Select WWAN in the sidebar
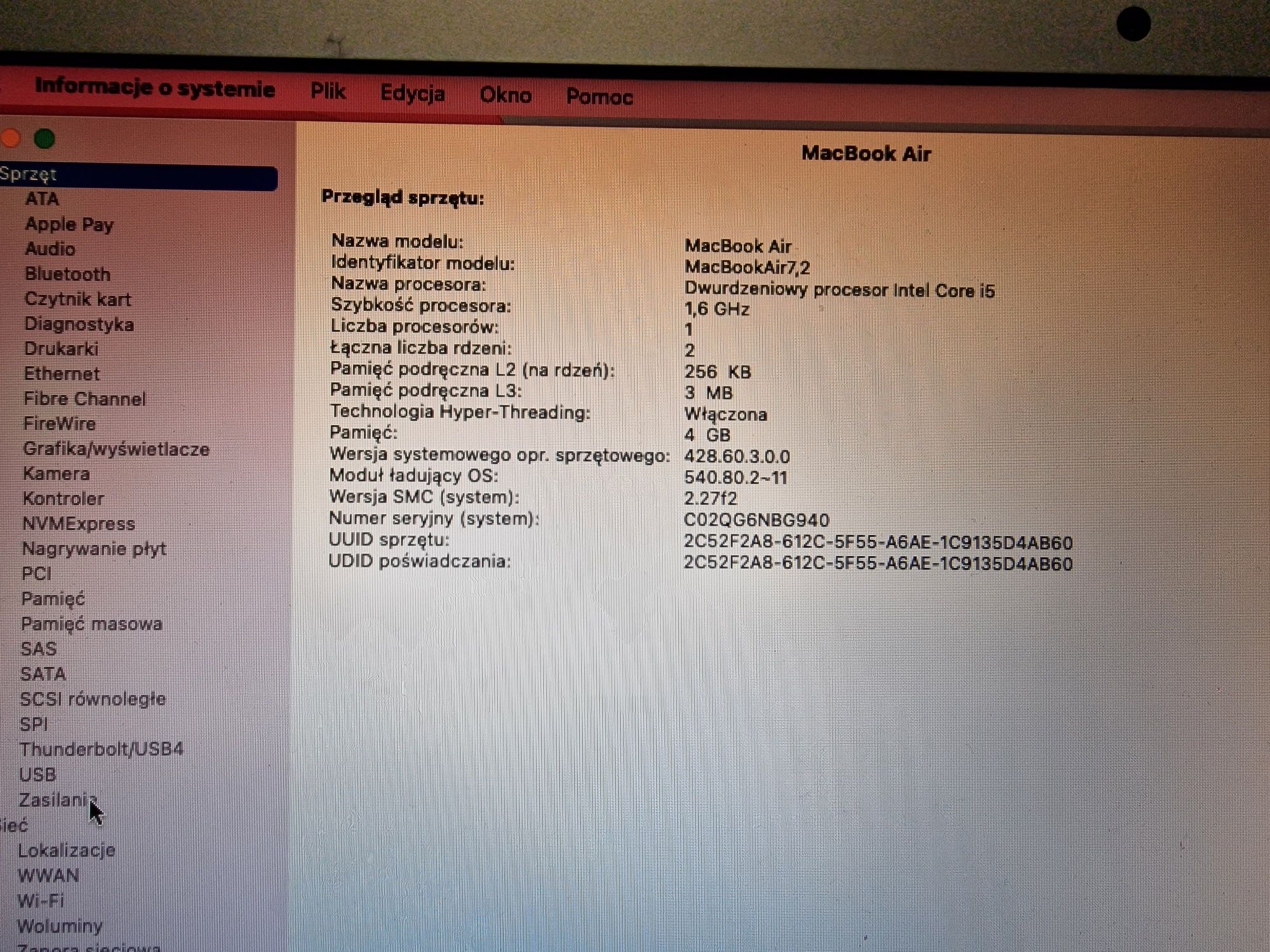Screen dimensions: 1270x952 48,876
